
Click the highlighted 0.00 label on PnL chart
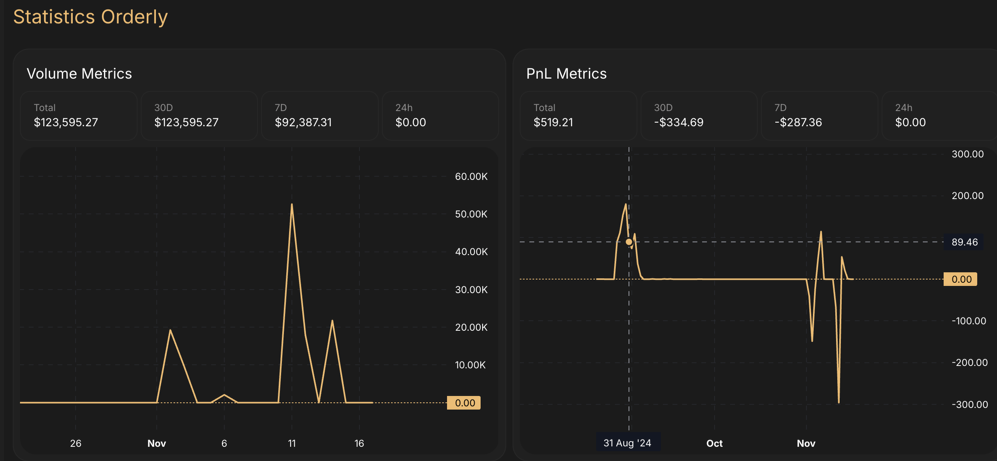(961, 280)
